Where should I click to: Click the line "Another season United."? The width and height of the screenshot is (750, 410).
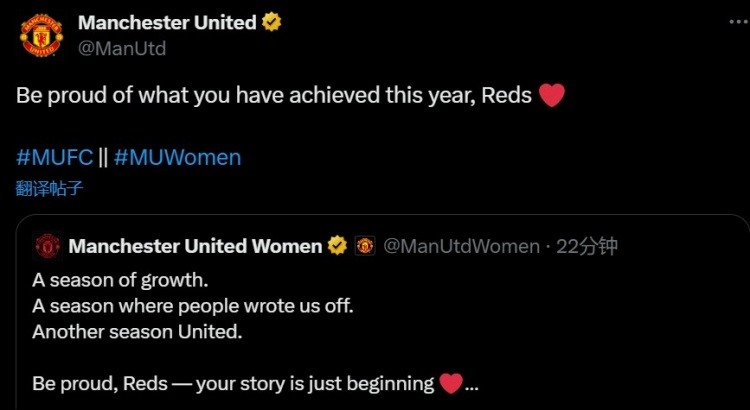(137, 330)
